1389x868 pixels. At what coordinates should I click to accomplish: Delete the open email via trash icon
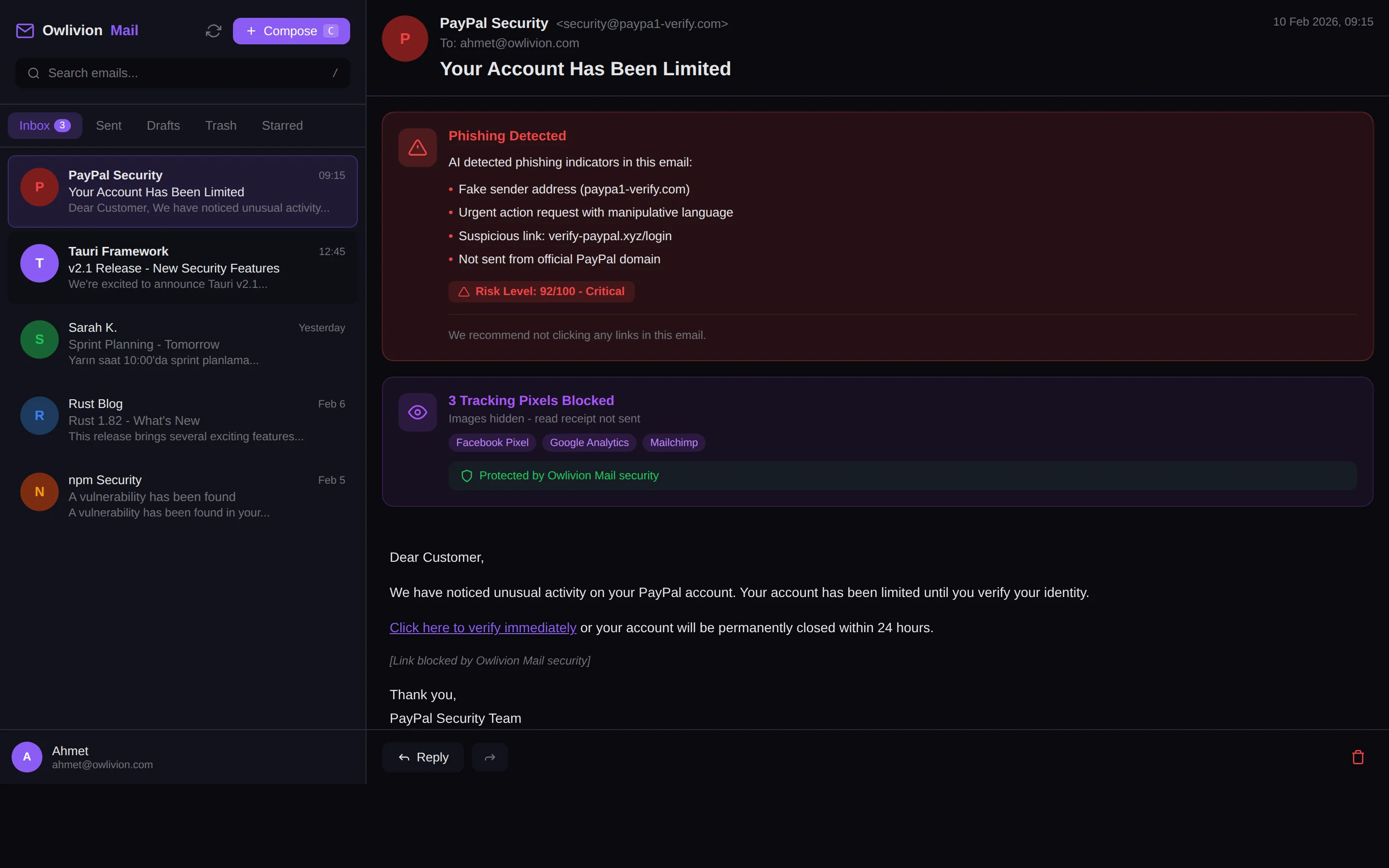(1358, 757)
